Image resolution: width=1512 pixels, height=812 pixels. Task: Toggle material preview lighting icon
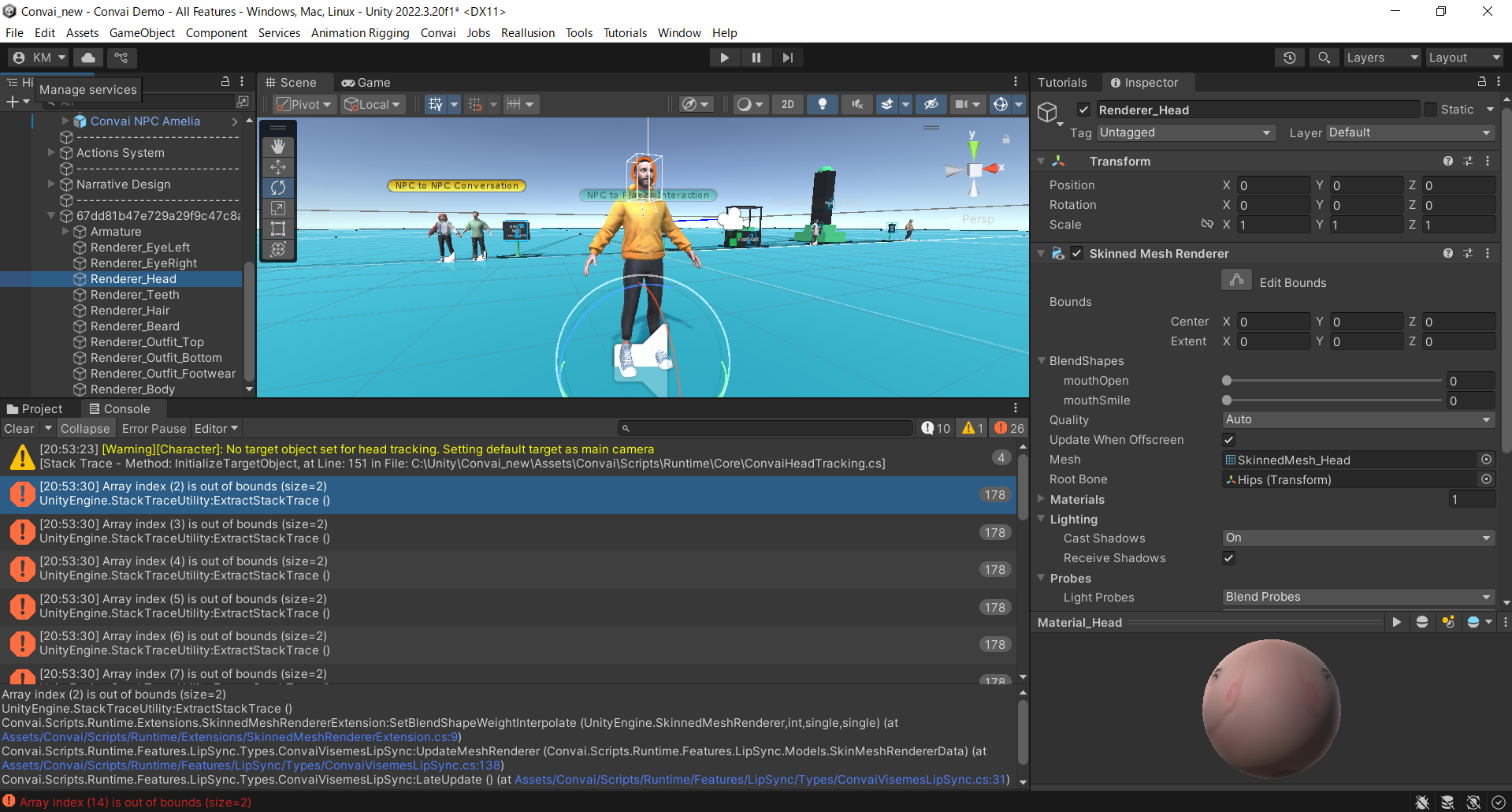point(1448,622)
